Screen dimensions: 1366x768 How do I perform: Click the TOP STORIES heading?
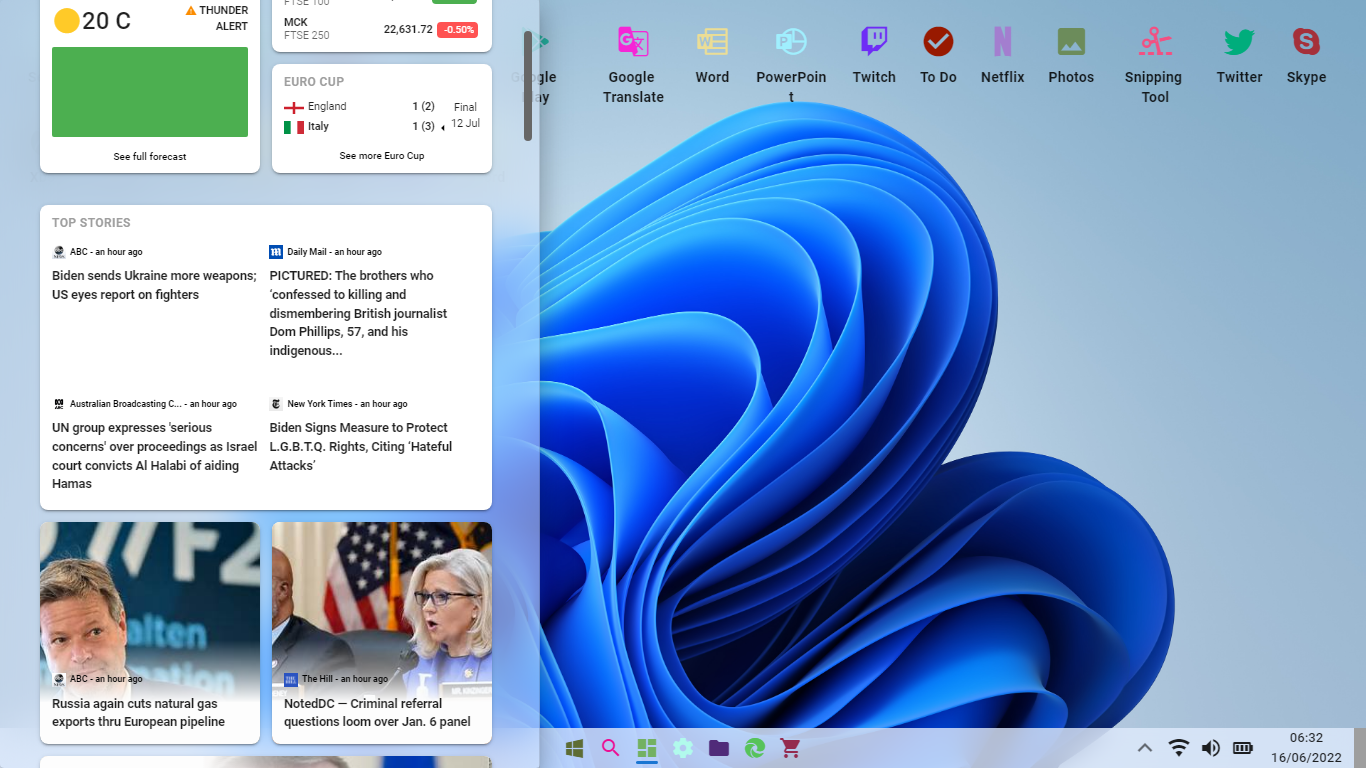click(x=91, y=223)
